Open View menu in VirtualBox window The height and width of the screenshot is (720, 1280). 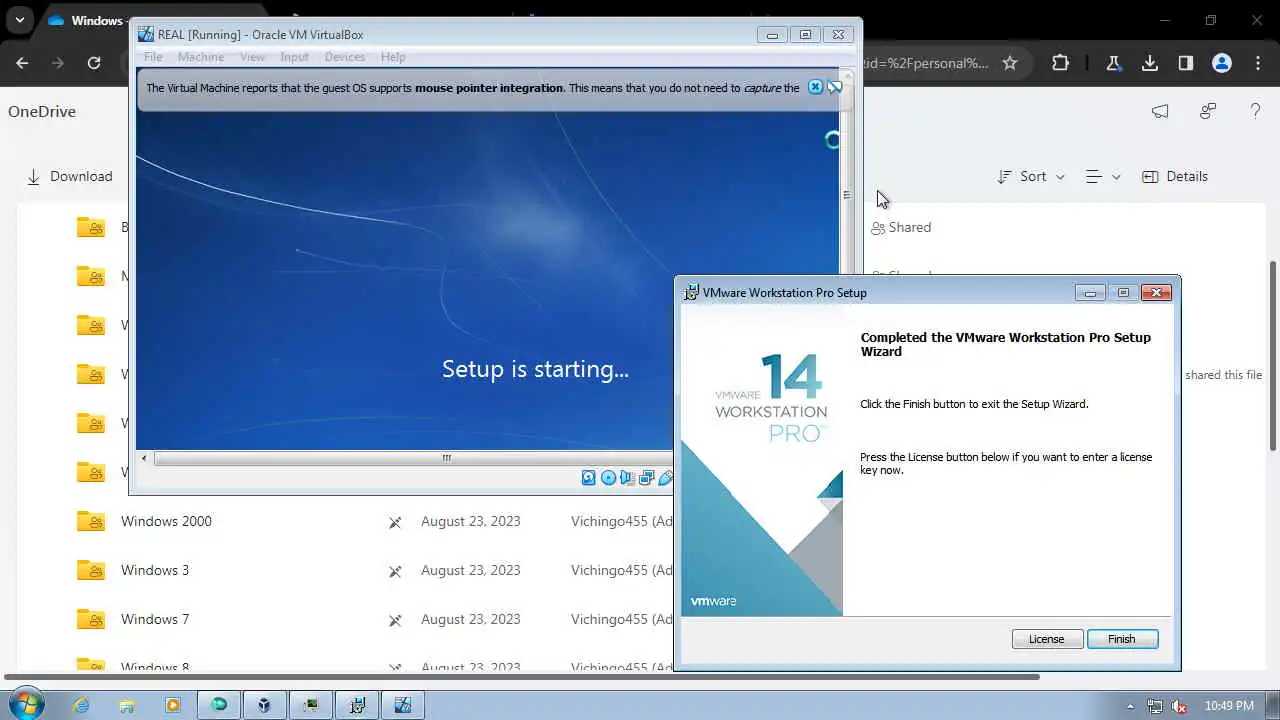(x=252, y=57)
